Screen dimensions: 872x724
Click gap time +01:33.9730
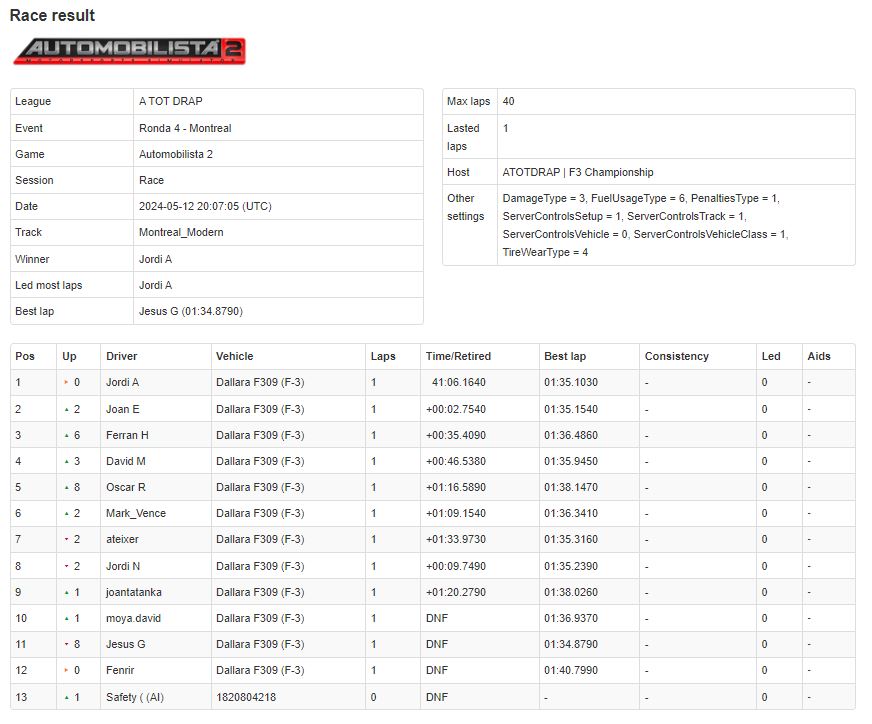coord(456,539)
